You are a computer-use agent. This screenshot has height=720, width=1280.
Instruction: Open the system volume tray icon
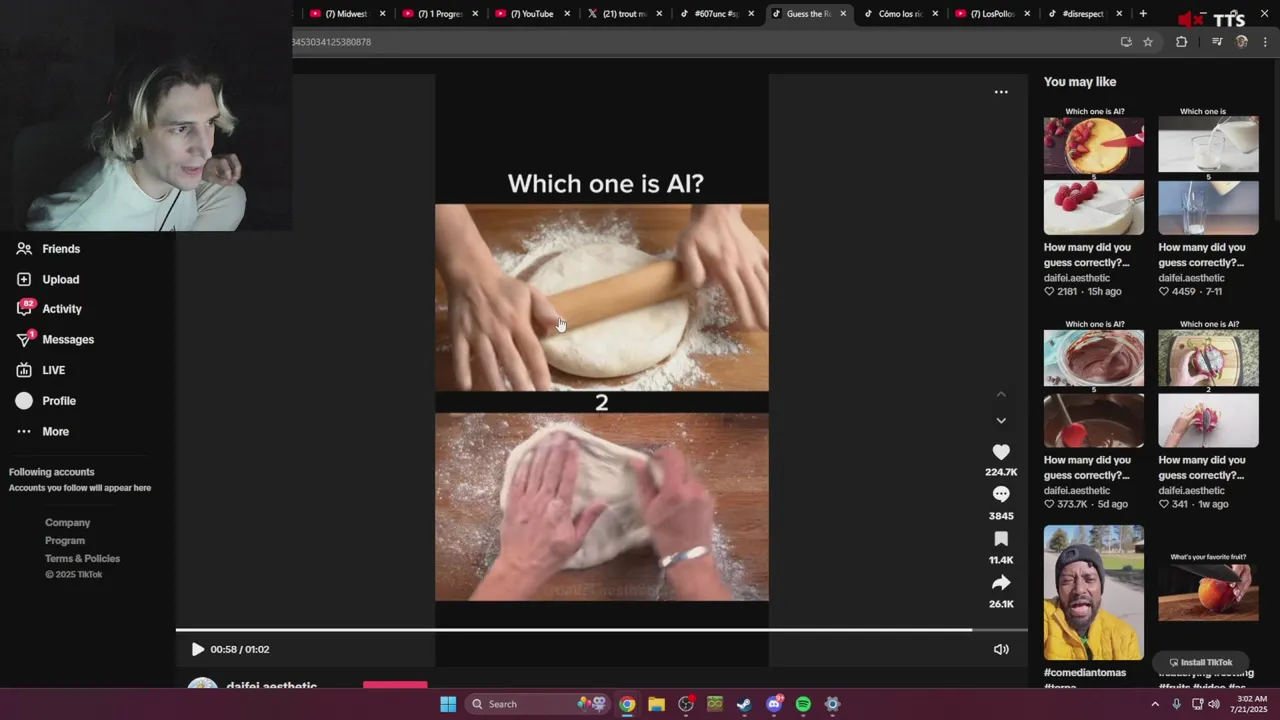[1214, 704]
